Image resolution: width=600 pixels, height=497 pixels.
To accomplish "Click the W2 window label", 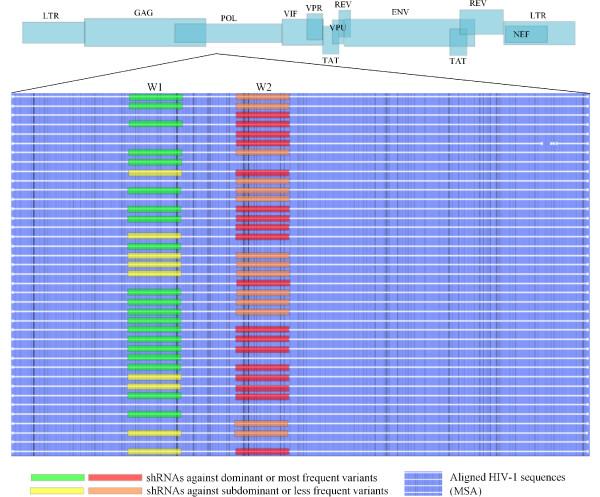I will point(263,87).
